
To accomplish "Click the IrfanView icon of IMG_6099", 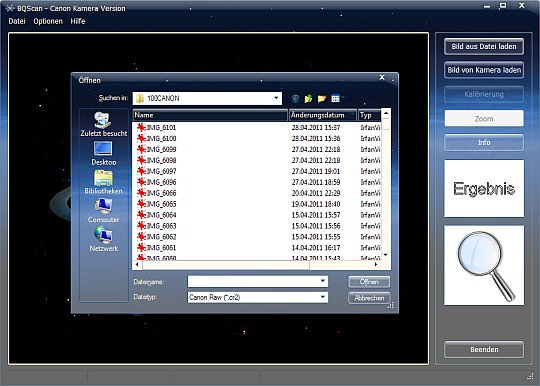I will [x=141, y=149].
